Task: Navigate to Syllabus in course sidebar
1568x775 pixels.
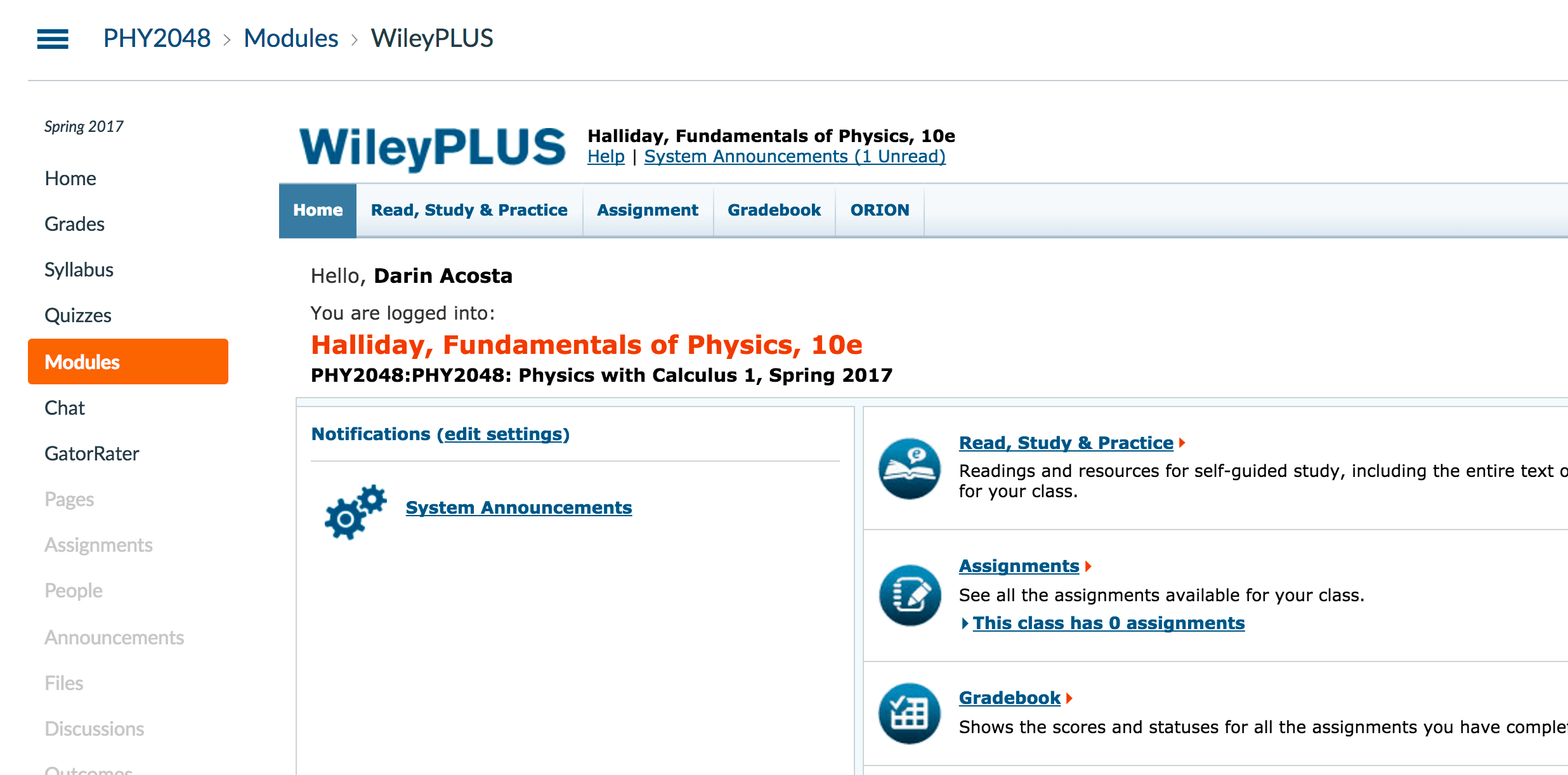Action: click(79, 269)
